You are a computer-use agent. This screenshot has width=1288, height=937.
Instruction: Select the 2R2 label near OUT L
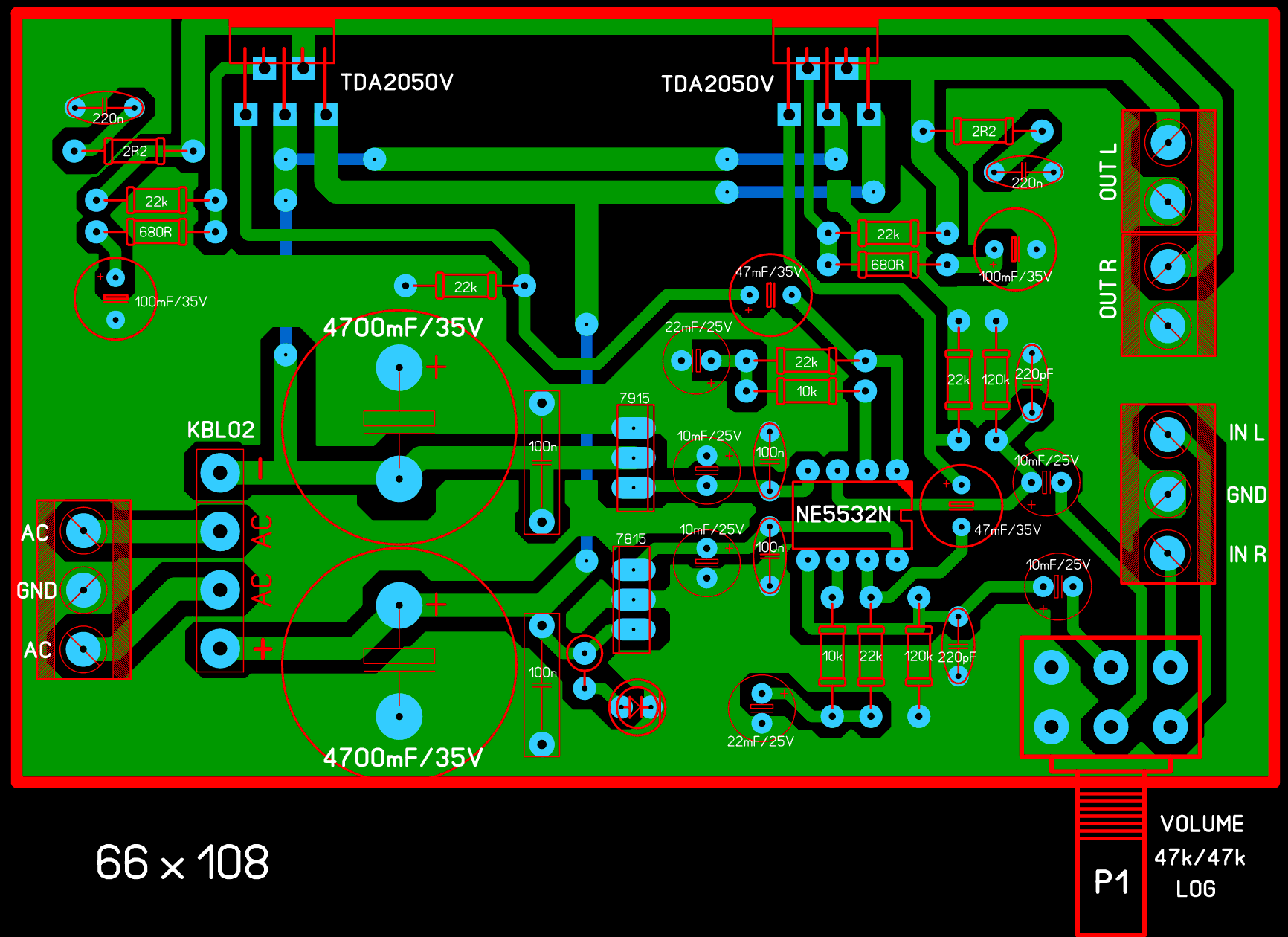984,132
